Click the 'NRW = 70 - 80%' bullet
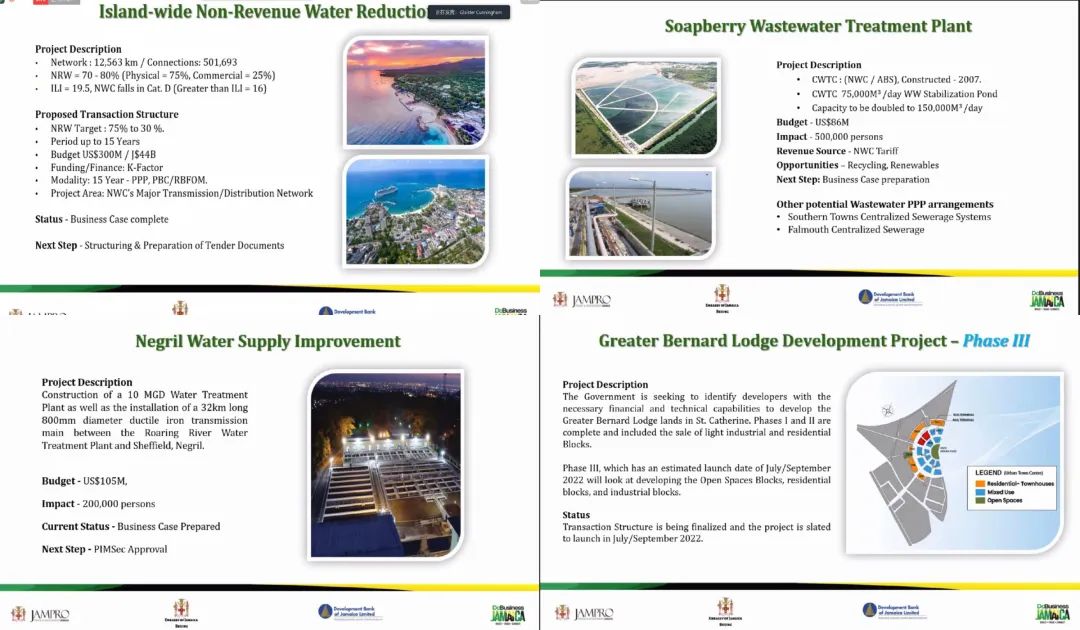The height and width of the screenshot is (630, 1080). (x=163, y=75)
